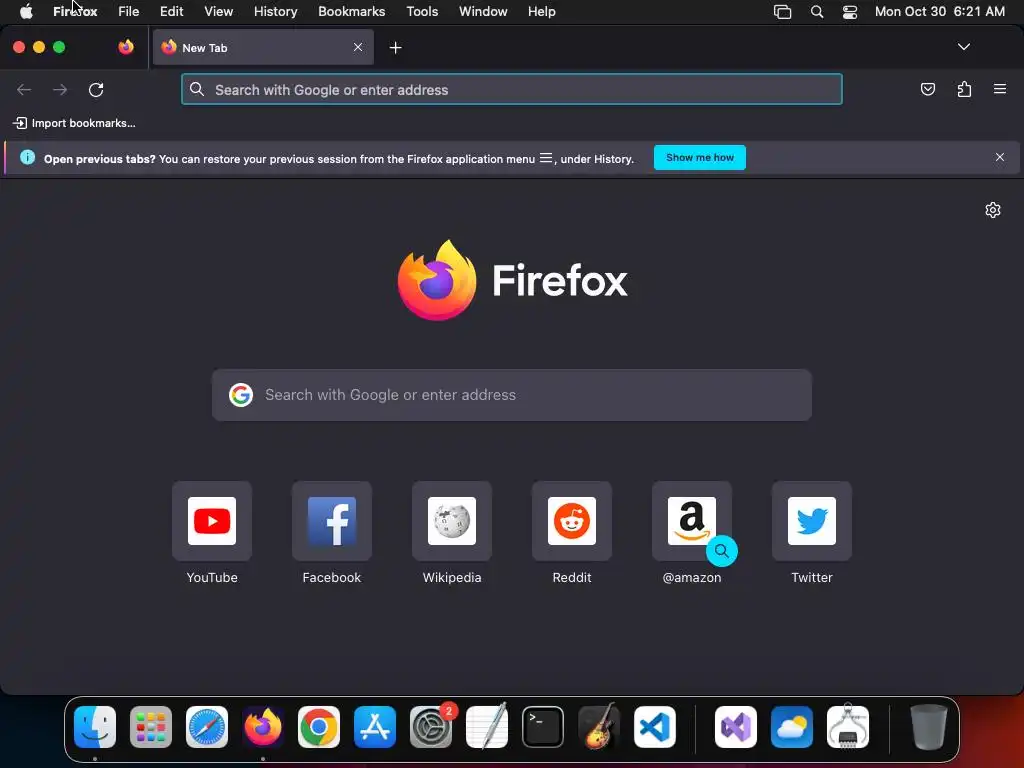Open the Reddit shortcut tile

571,520
